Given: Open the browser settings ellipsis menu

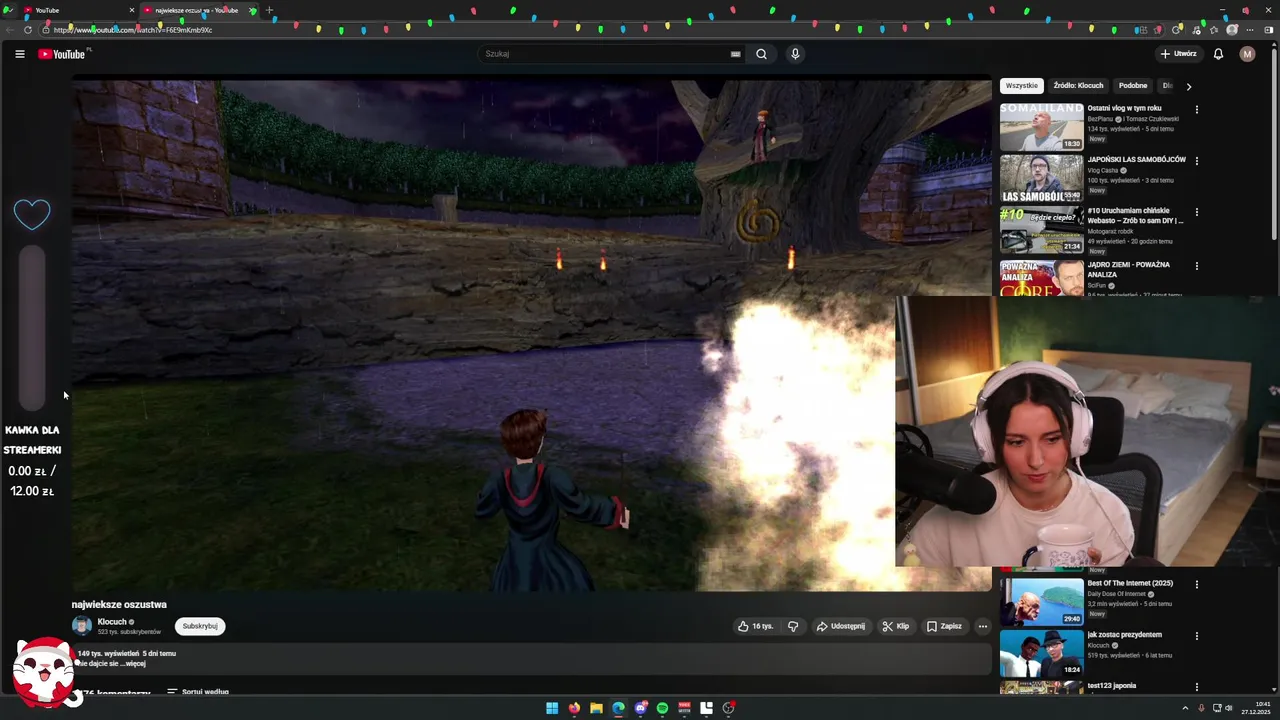Looking at the screenshot, I should [x=1250, y=30].
